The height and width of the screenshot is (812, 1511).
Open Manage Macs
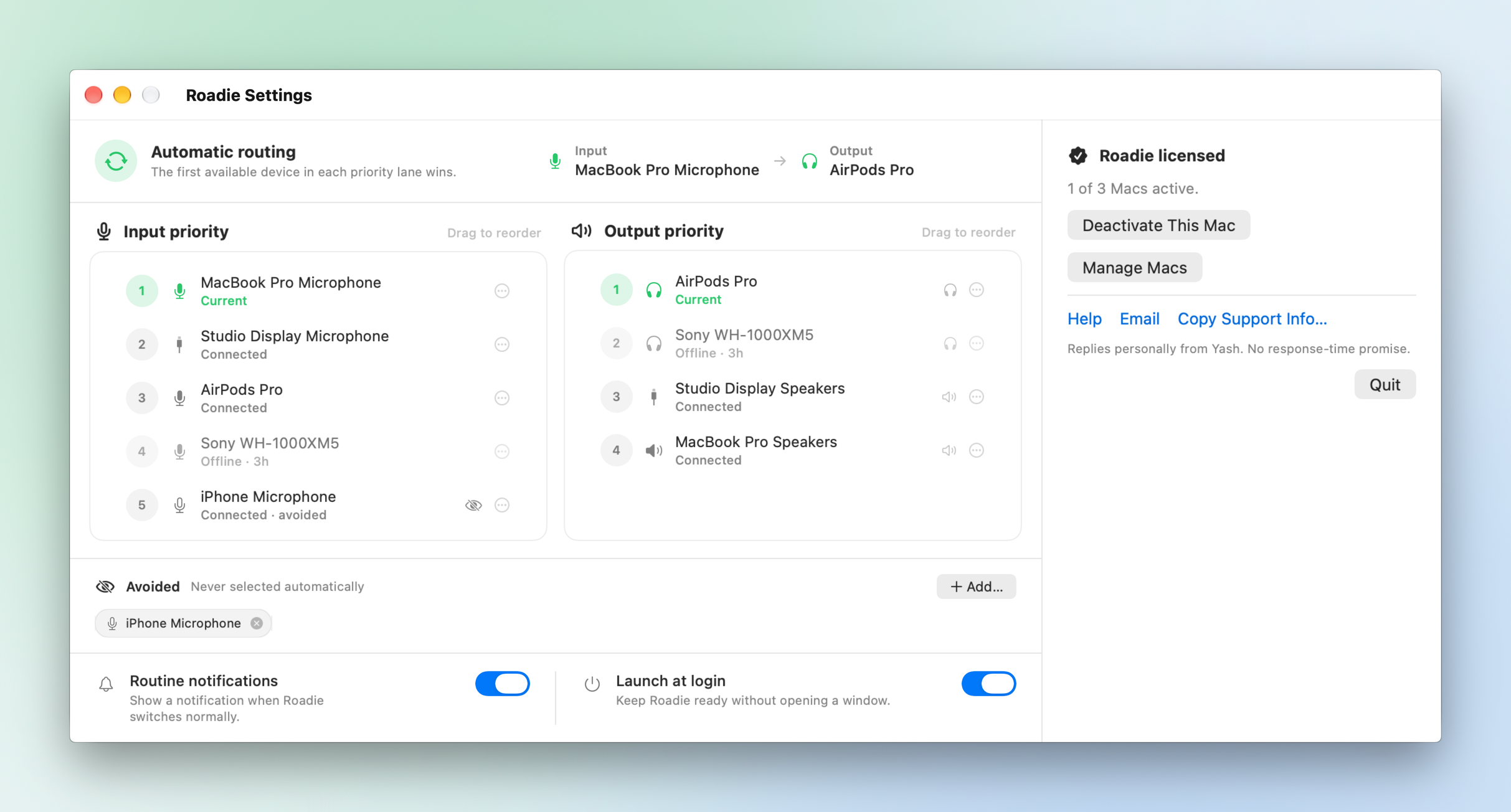[x=1134, y=268]
